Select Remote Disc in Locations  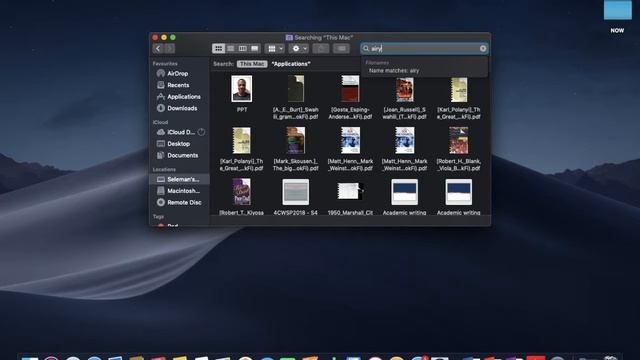179,202
